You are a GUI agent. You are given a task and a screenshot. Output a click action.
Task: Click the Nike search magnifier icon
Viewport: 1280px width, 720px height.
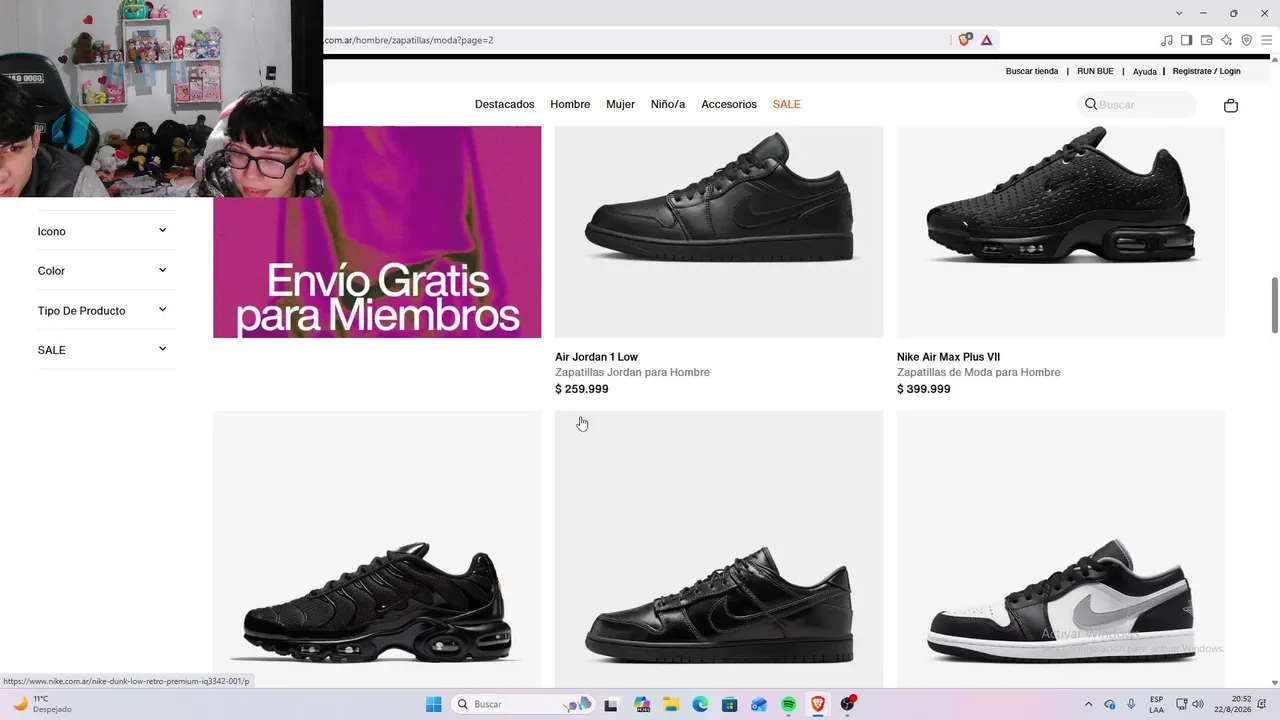point(1091,104)
